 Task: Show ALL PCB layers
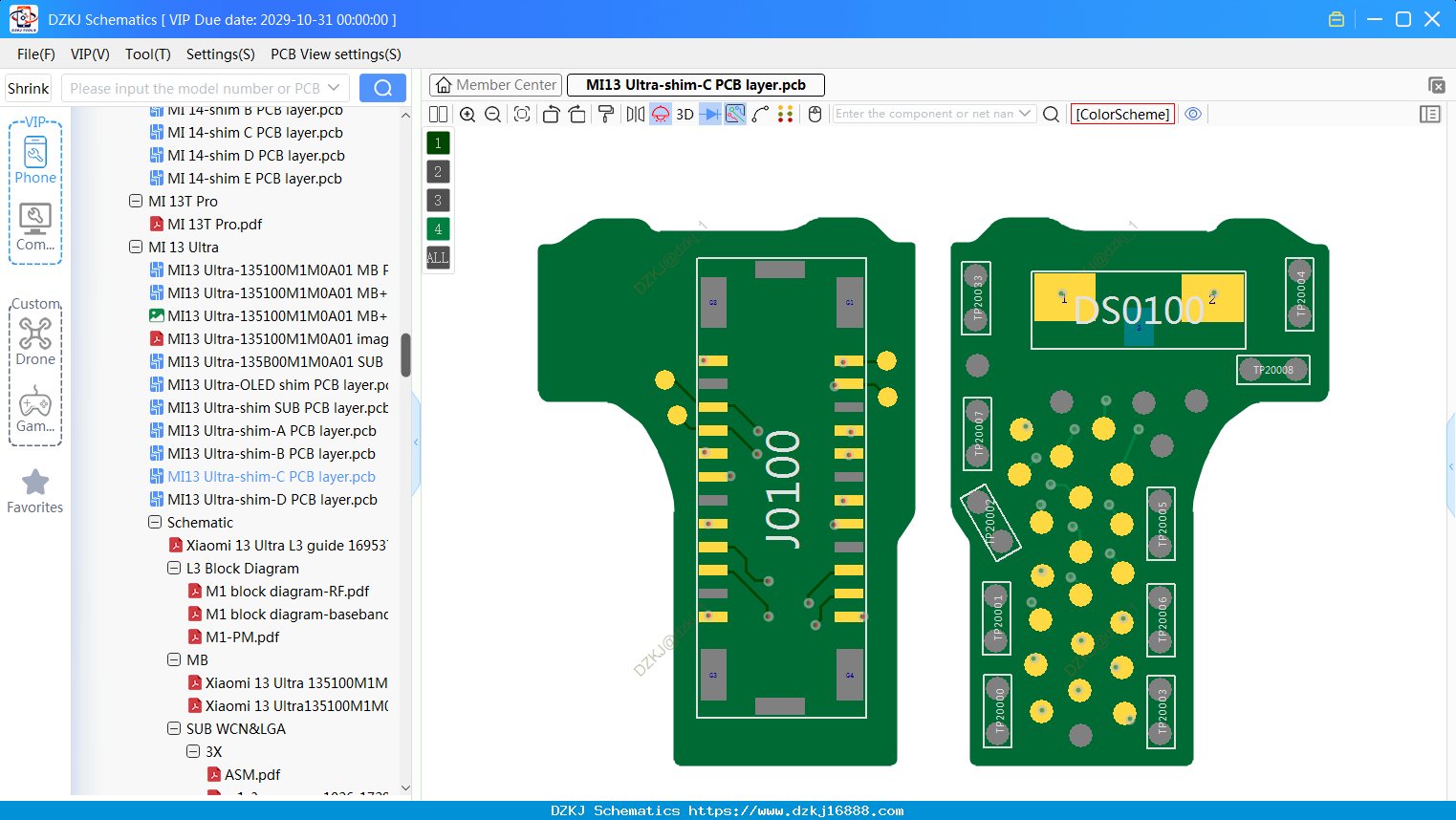(x=438, y=258)
